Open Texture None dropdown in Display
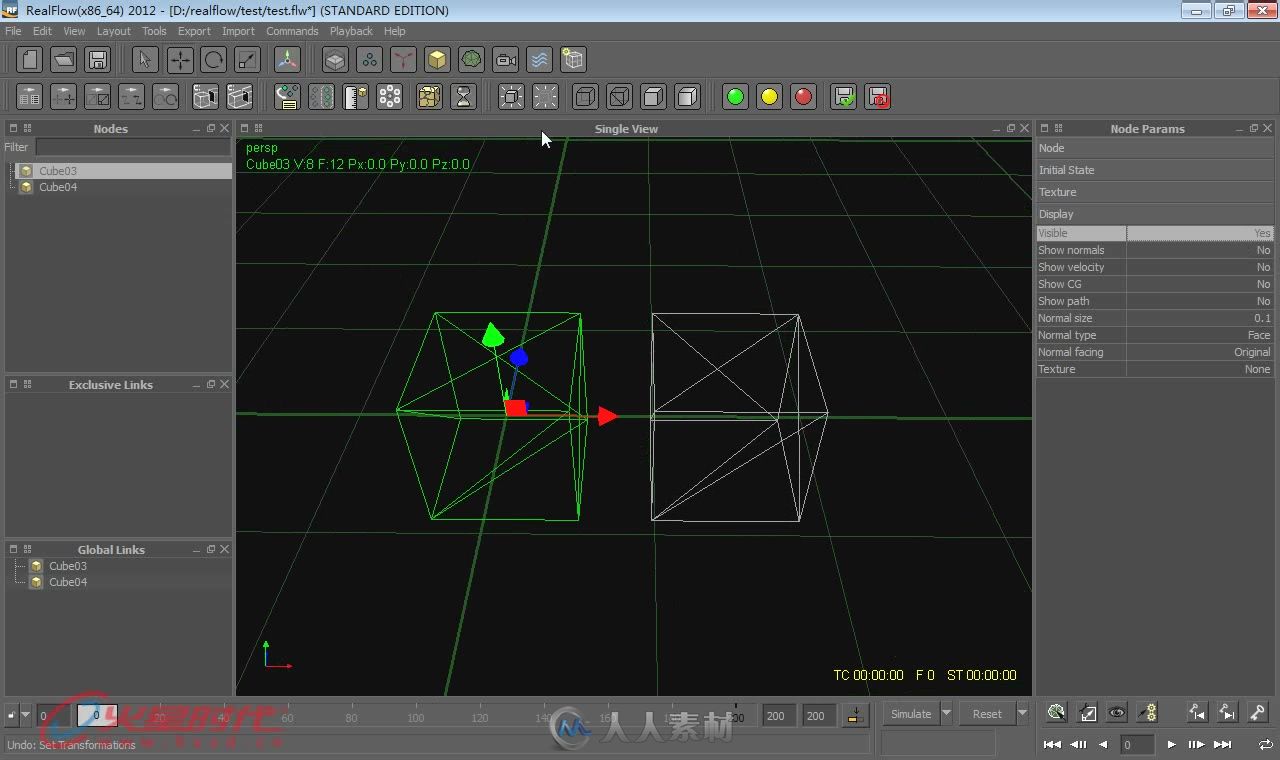 click(x=1200, y=369)
